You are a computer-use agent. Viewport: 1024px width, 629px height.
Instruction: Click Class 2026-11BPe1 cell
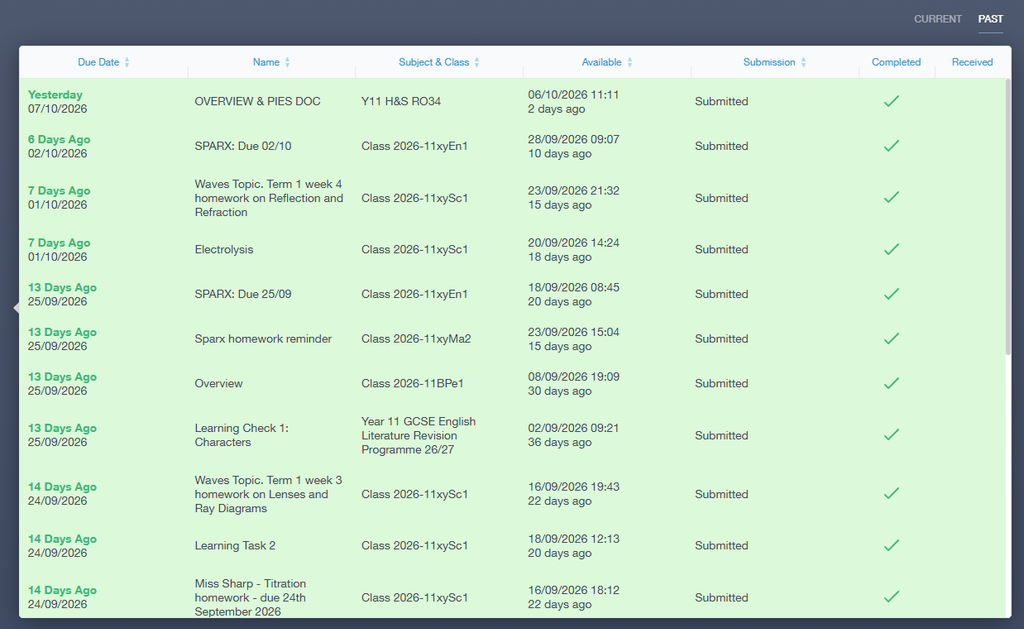(x=413, y=383)
